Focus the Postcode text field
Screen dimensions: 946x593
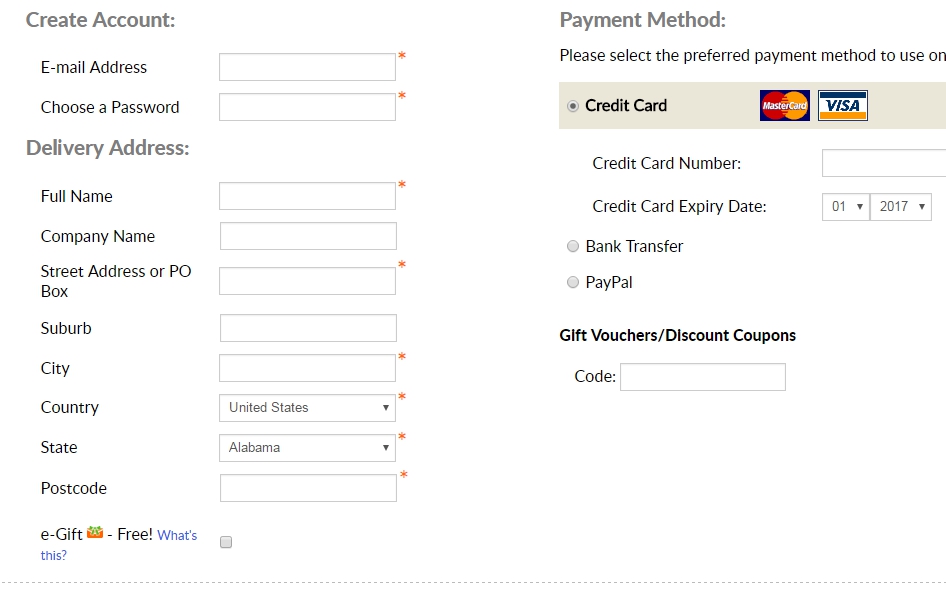(x=308, y=488)
